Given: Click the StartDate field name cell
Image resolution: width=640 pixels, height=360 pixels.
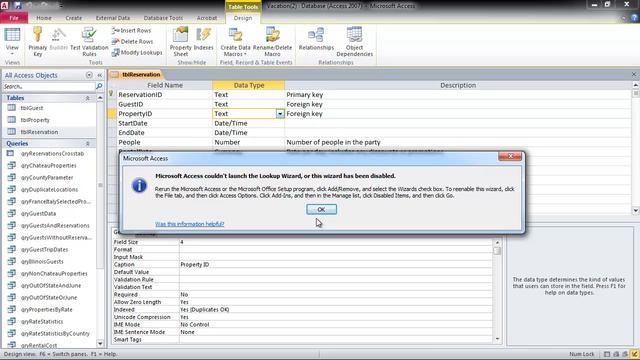Looking at the screenshot, I should (164, 123).
